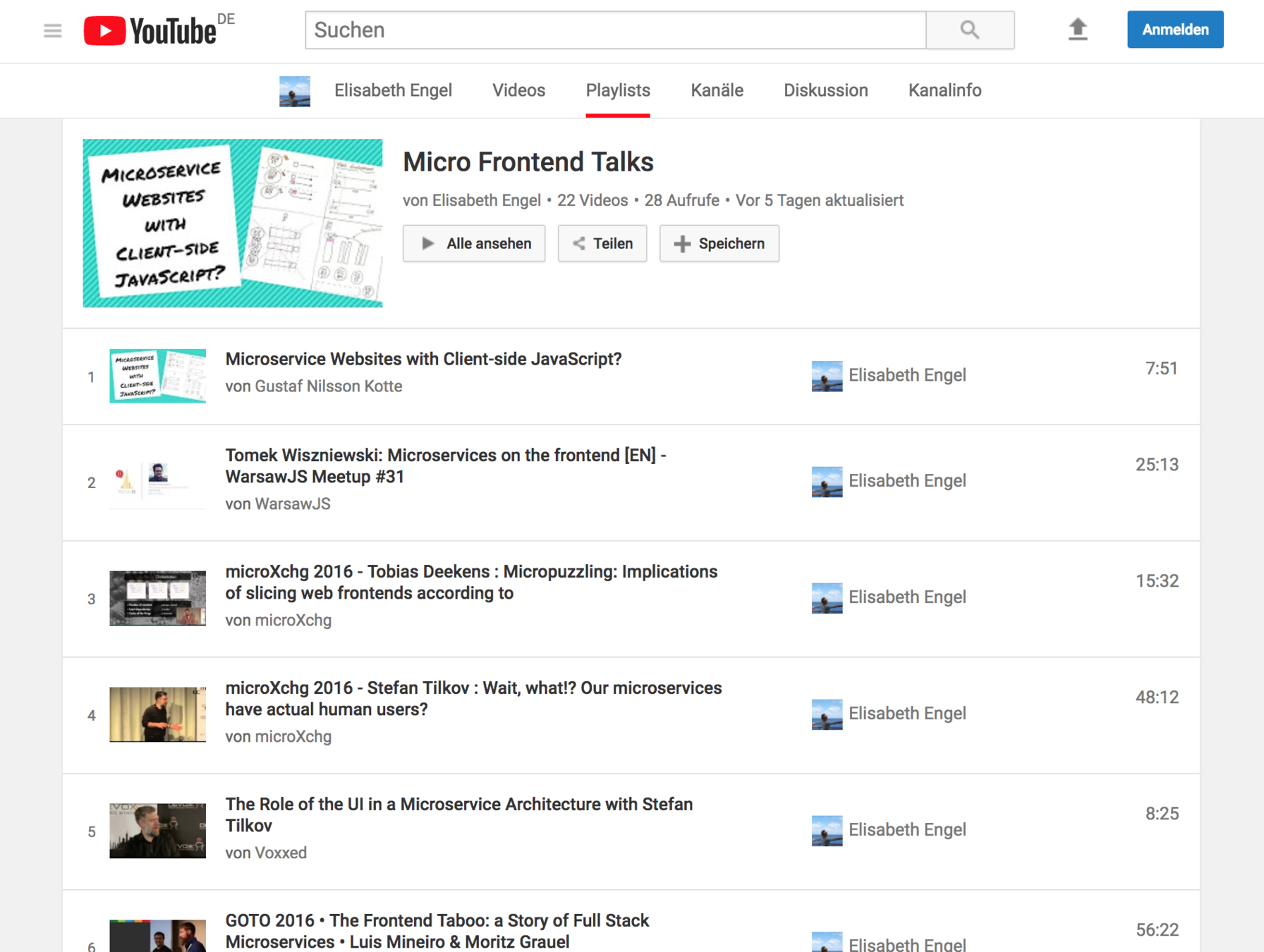Open thumbnail of Microservice Websites video

157,376
